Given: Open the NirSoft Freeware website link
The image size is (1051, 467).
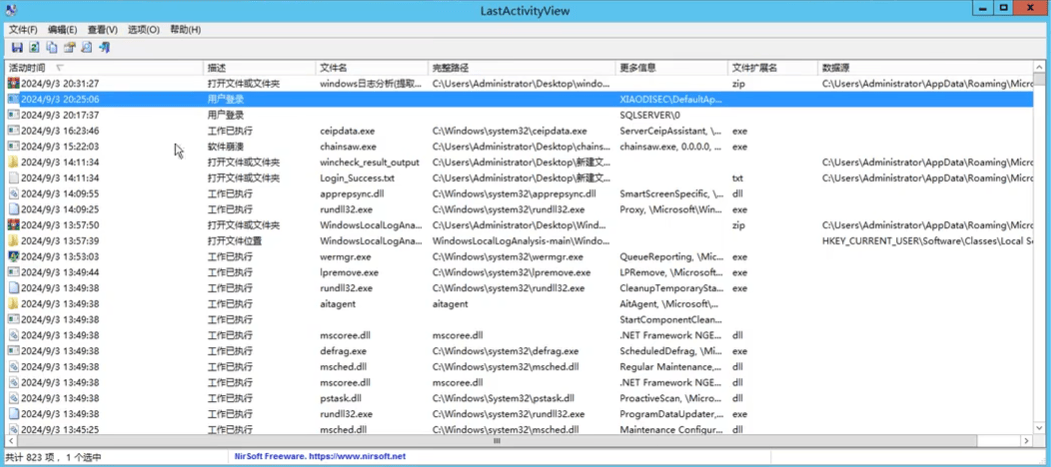Looking at the screenshot, I should click(320, 457).
